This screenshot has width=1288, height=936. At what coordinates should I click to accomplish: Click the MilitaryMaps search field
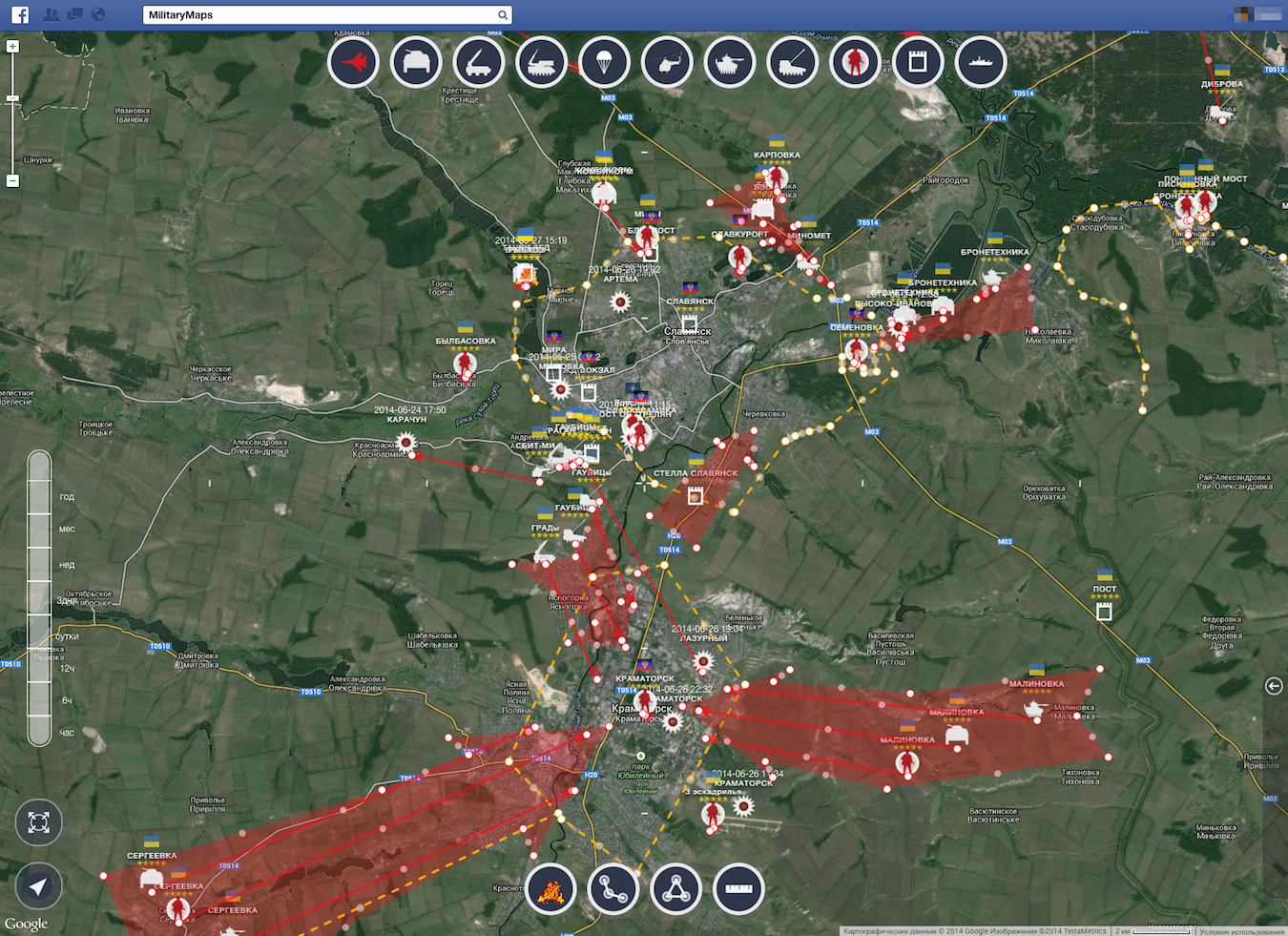click(x=327, y=15)
